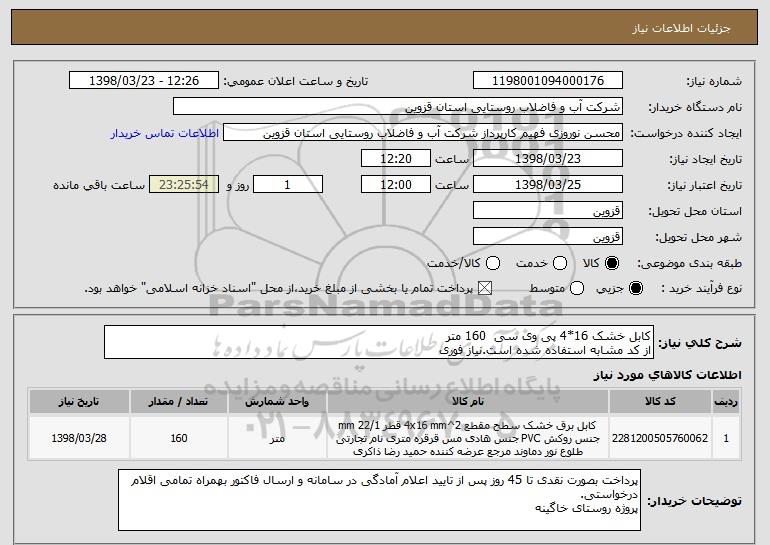Click the واحد شمارش column header
This screenshot has height=545, width=770.
[x=277, y=402]
